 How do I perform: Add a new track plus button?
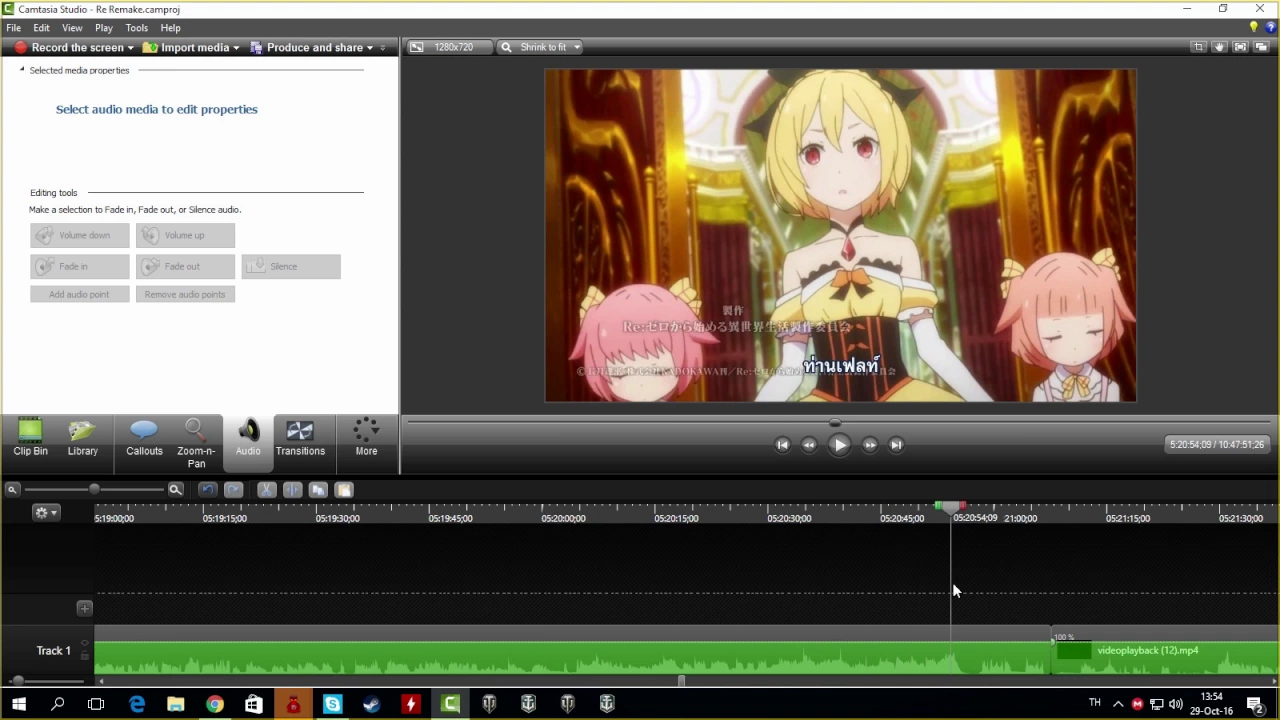(84, 608)
